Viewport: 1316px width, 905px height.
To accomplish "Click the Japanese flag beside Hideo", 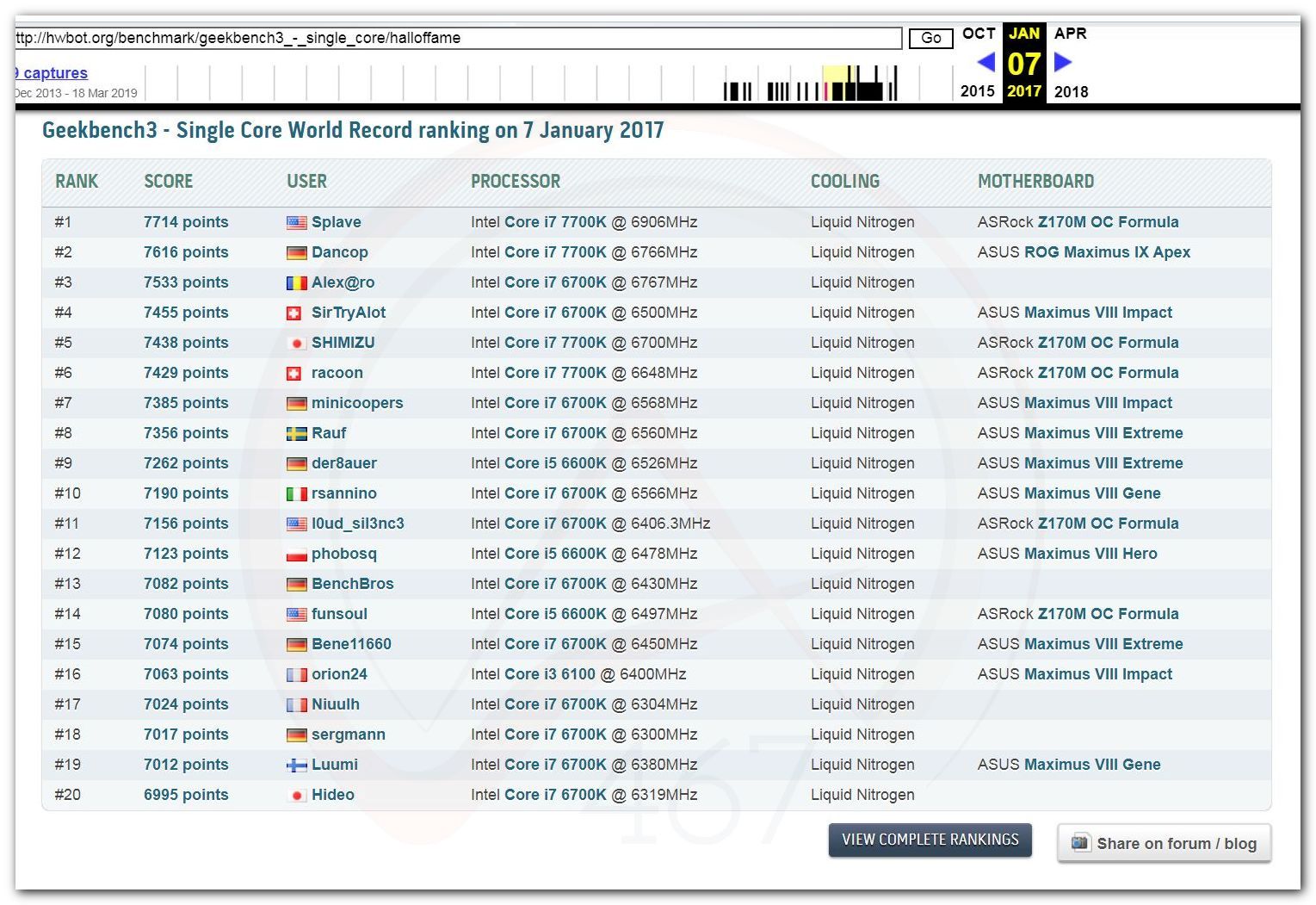I will pos(296,795).
